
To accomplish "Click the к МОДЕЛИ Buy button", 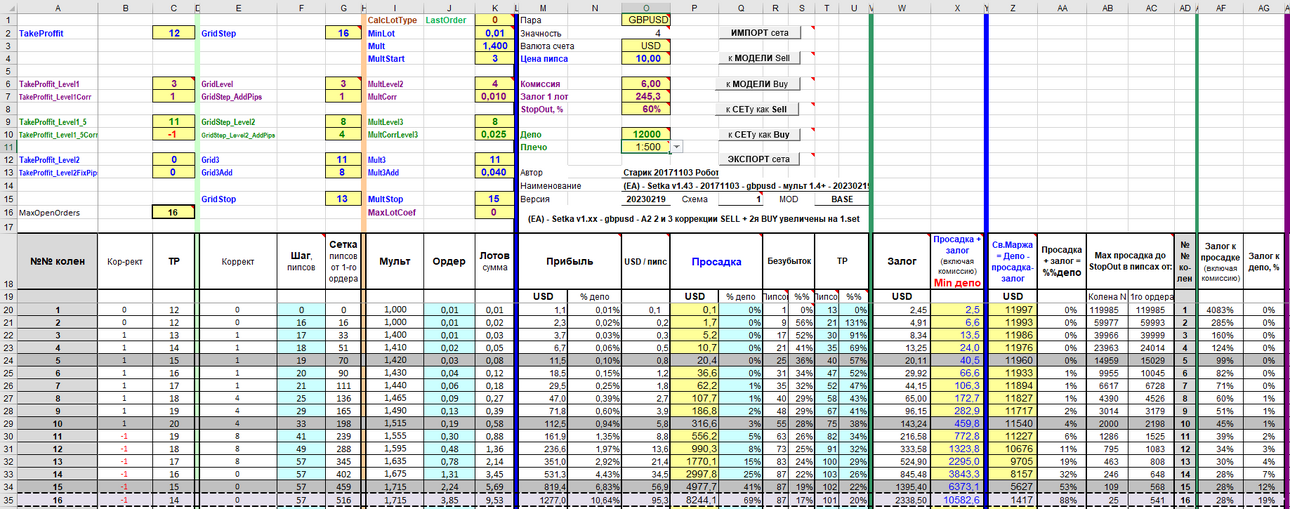I will [760, 84].
